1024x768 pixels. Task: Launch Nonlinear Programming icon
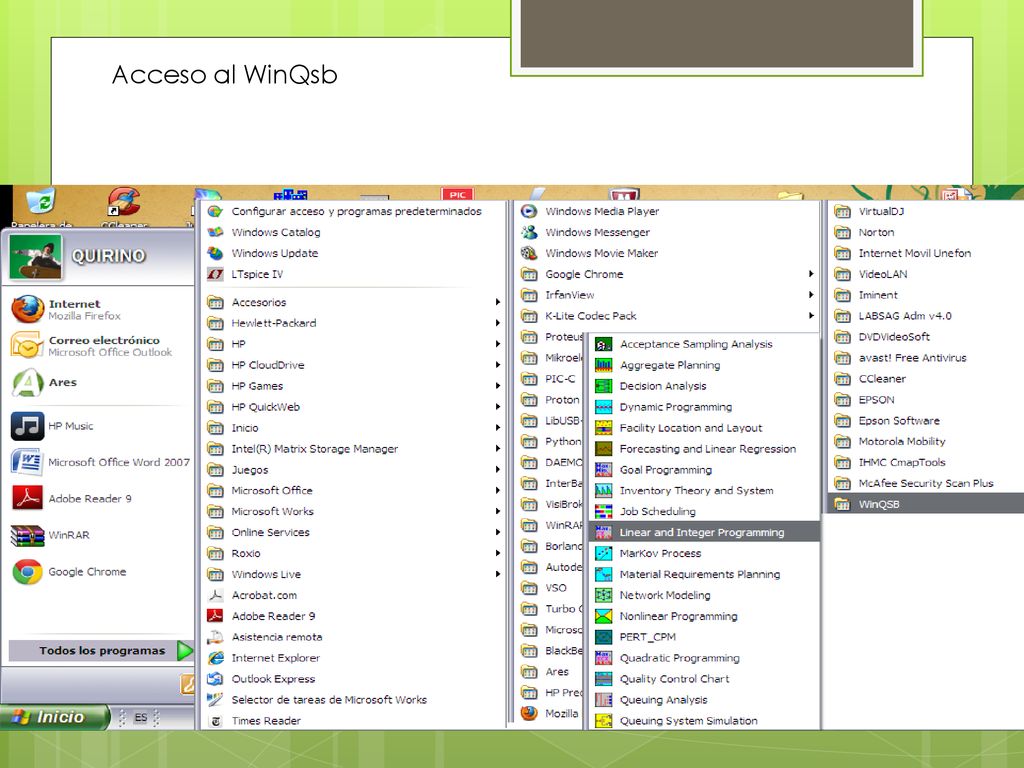[603, 616]
